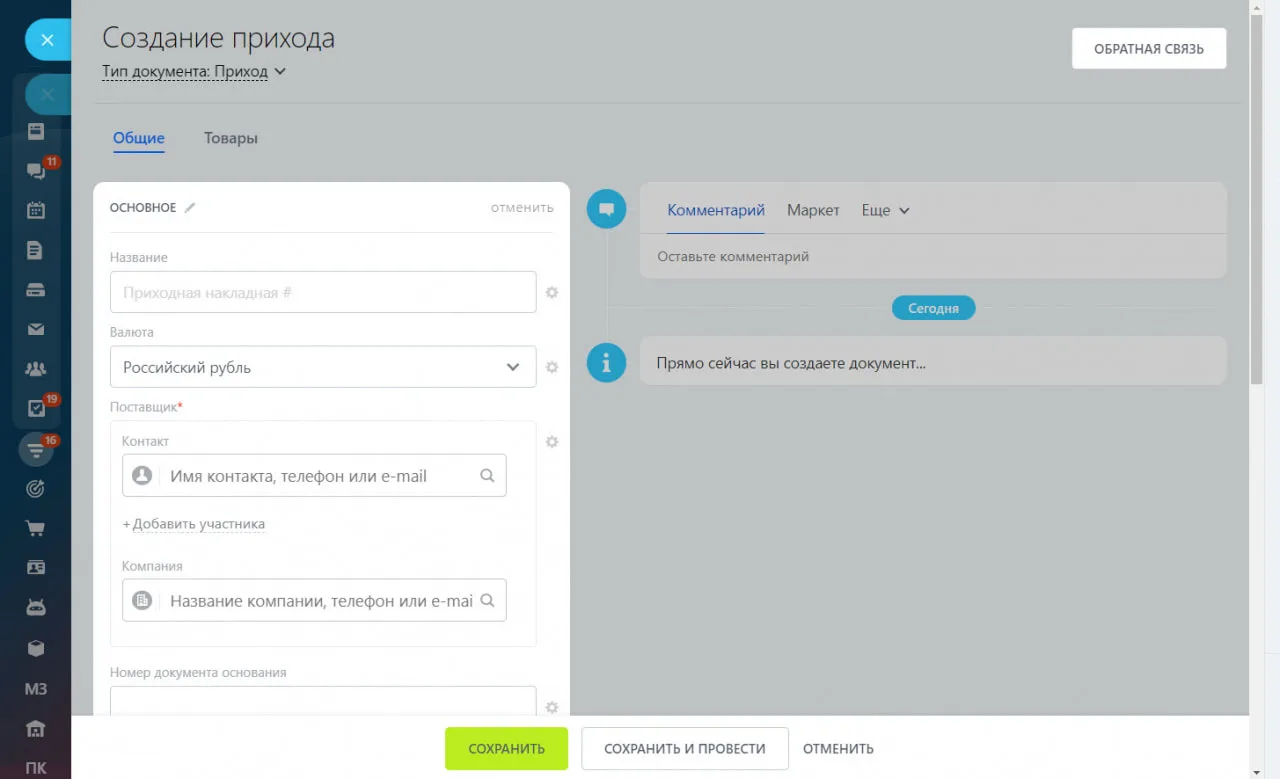Click the ОБРАТНАЯ СВЯЗЬ button

click(1149, 48)
